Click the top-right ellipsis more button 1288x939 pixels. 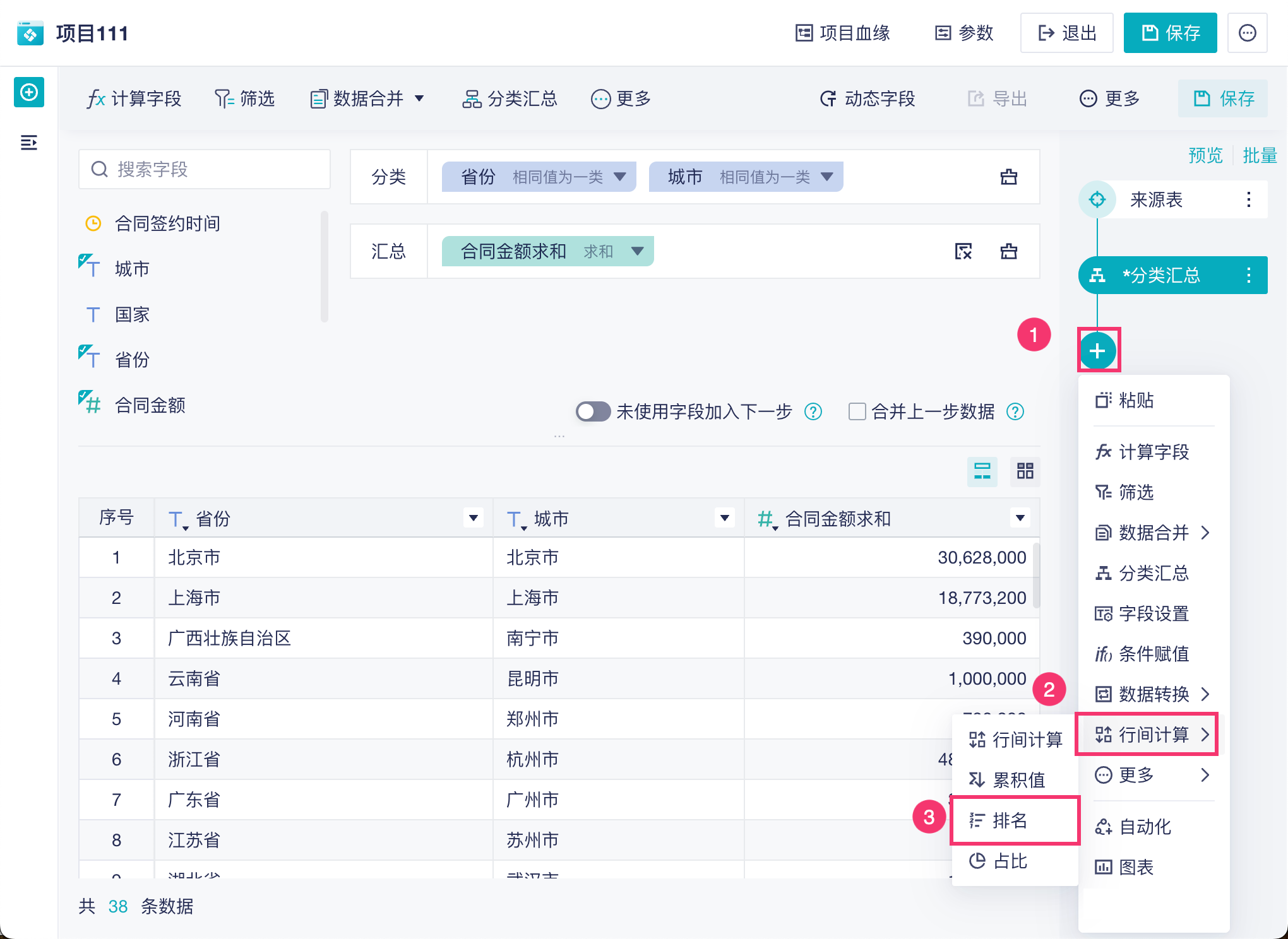pos(1247,33)
